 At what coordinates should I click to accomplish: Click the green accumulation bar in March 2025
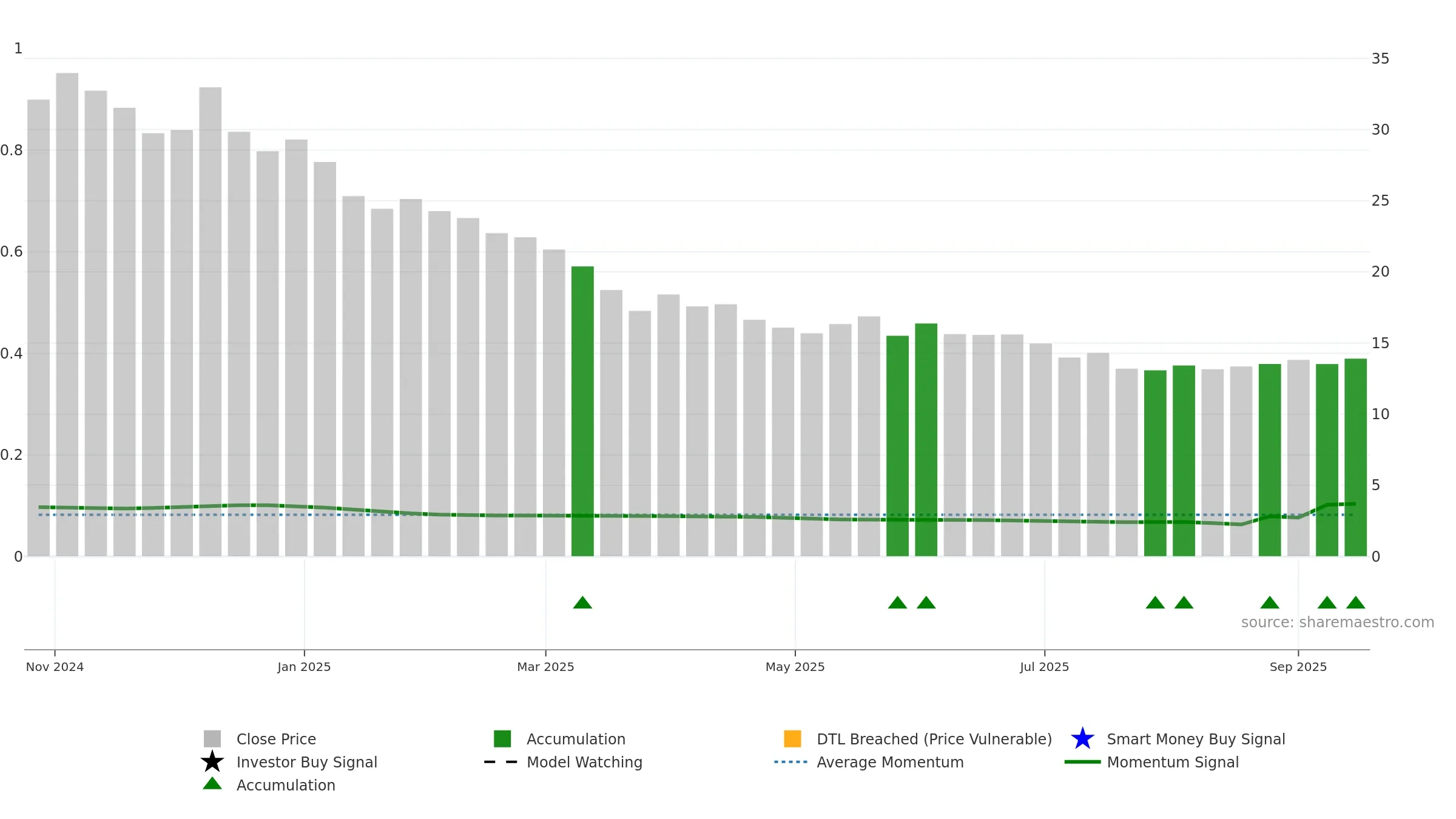click(582, 411)
